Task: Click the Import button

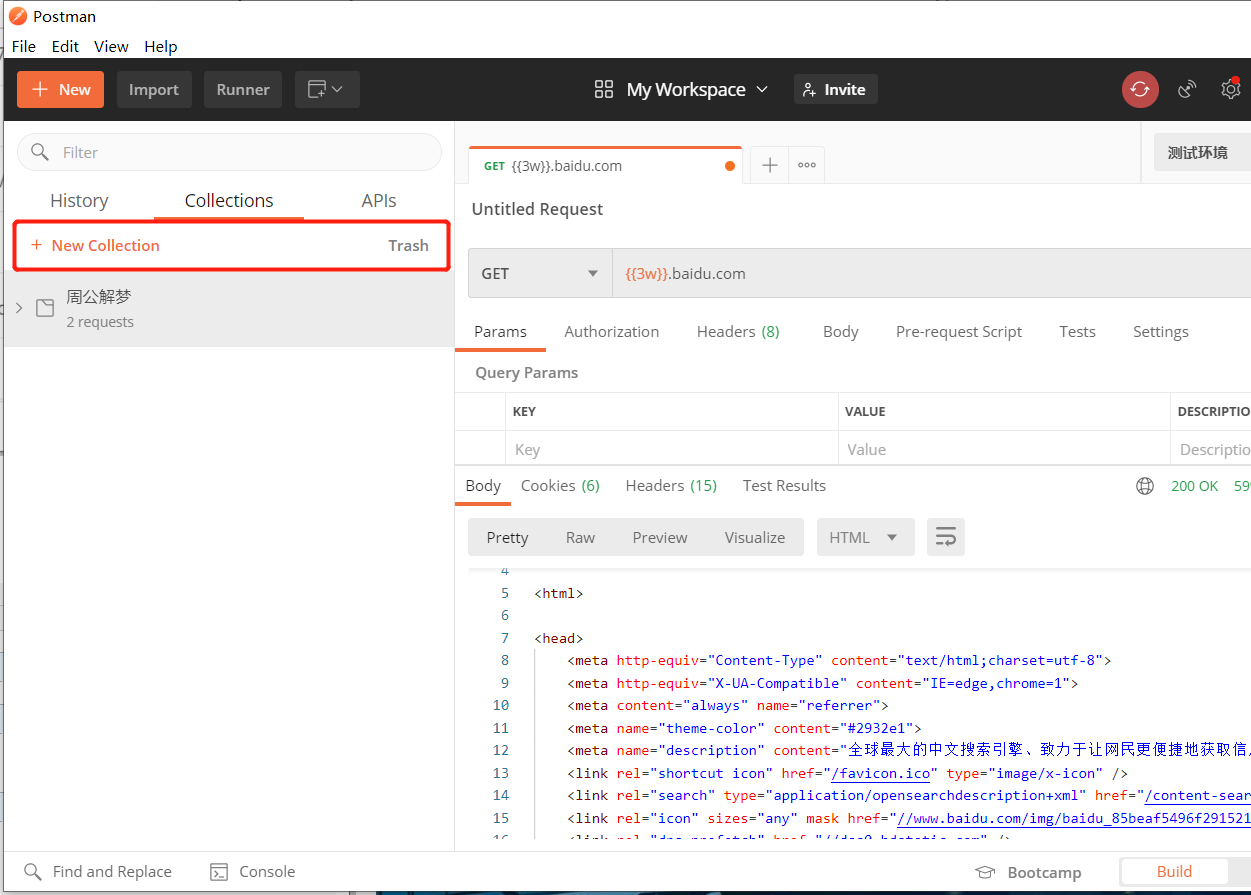Action: coord(154,89)
